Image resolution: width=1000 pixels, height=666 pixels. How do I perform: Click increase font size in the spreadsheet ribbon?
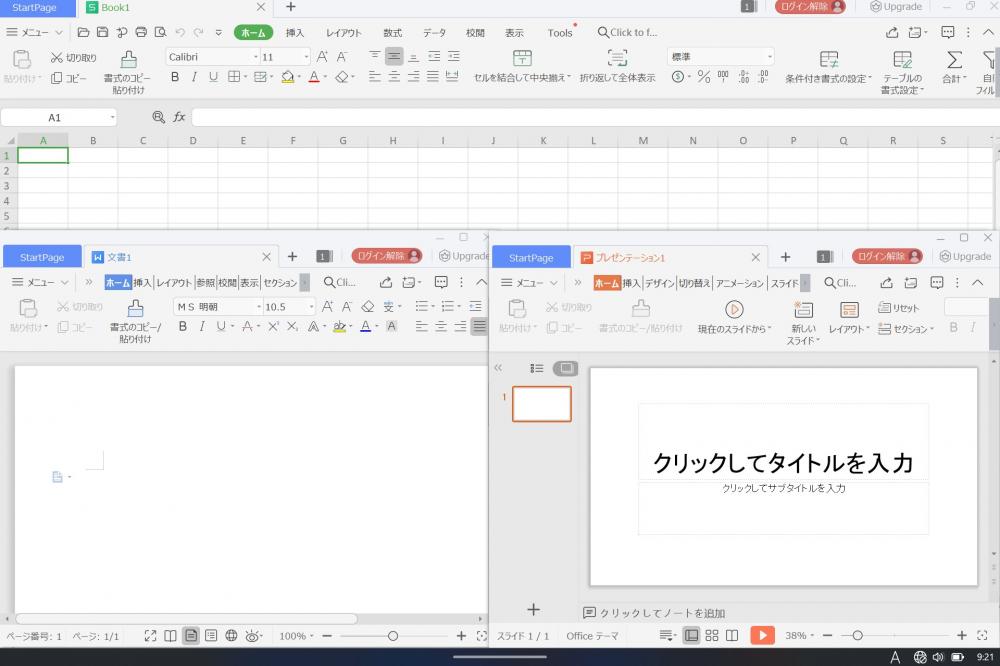click(x=322, y=57)
